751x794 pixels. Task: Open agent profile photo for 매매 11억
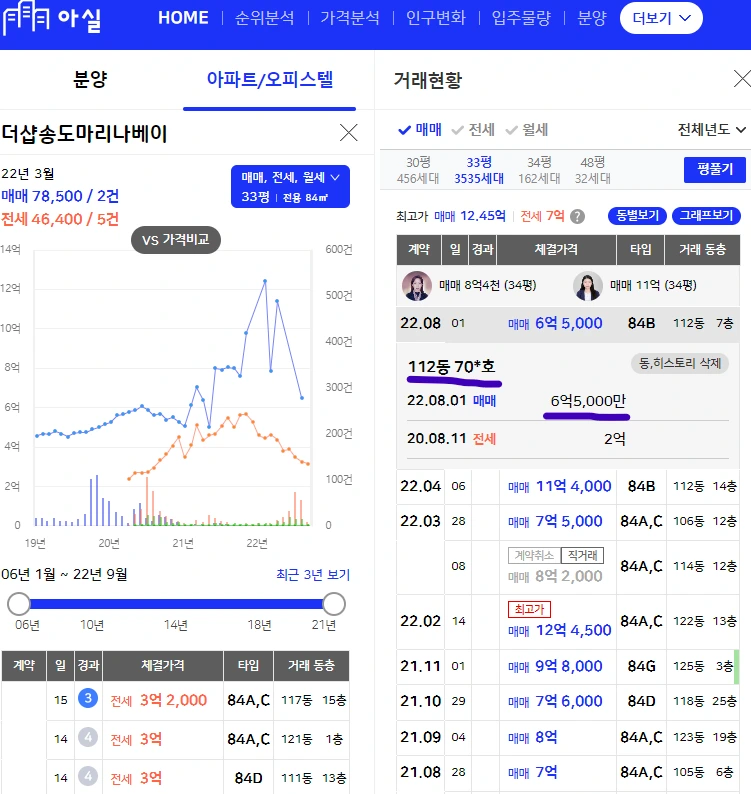(x=587, y=286)
